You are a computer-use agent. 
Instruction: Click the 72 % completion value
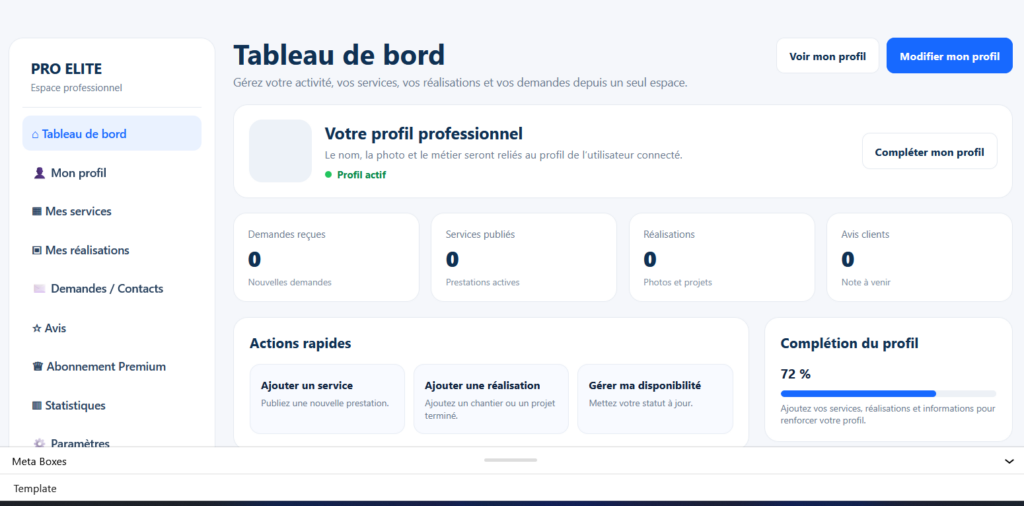pos(795,374)
